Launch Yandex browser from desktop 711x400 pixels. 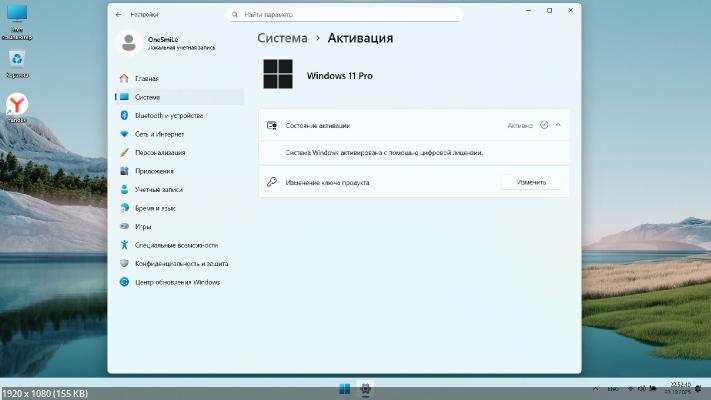[x=17, y=106]
